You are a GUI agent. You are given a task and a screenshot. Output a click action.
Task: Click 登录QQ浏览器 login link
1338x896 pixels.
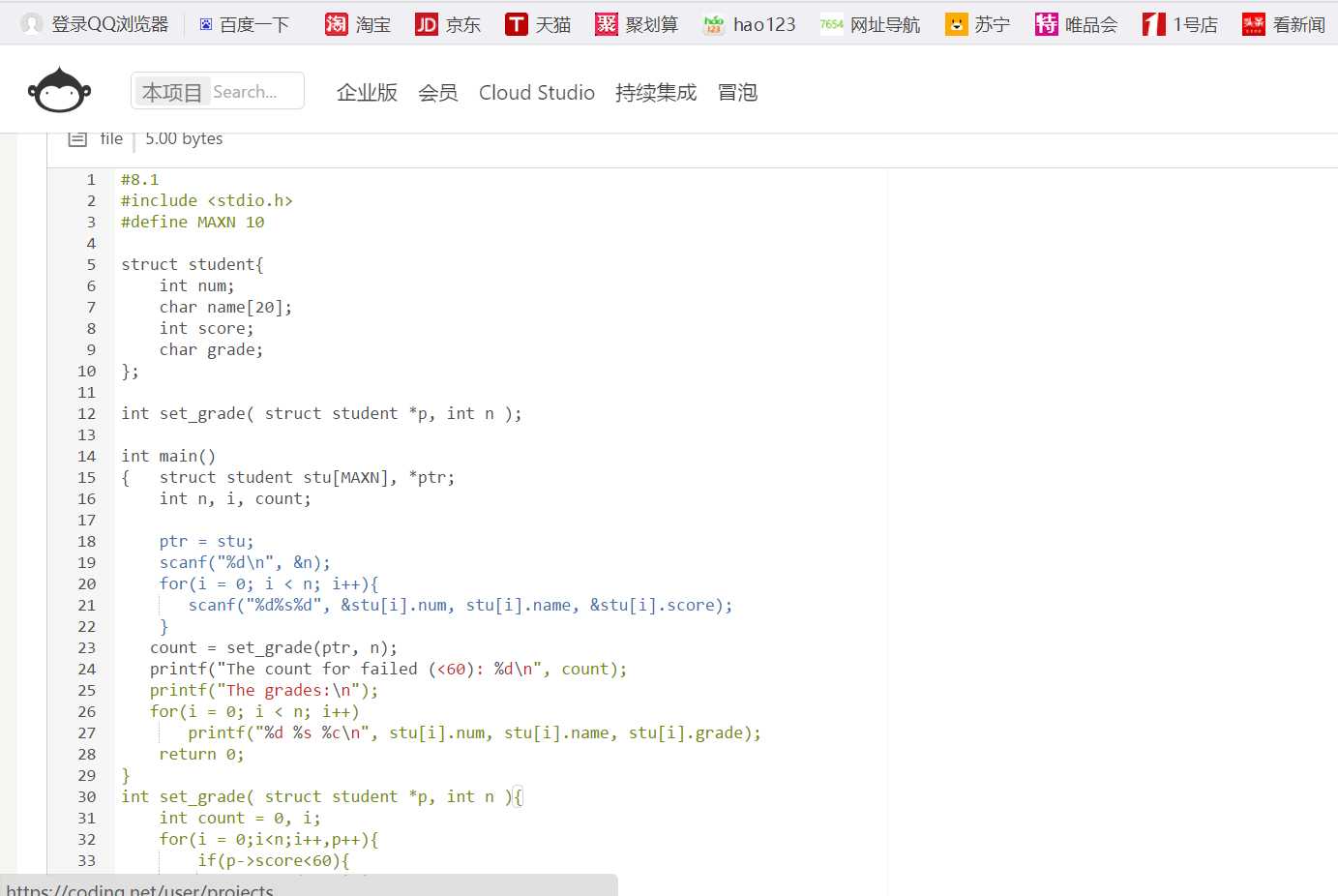click(110, 24)
